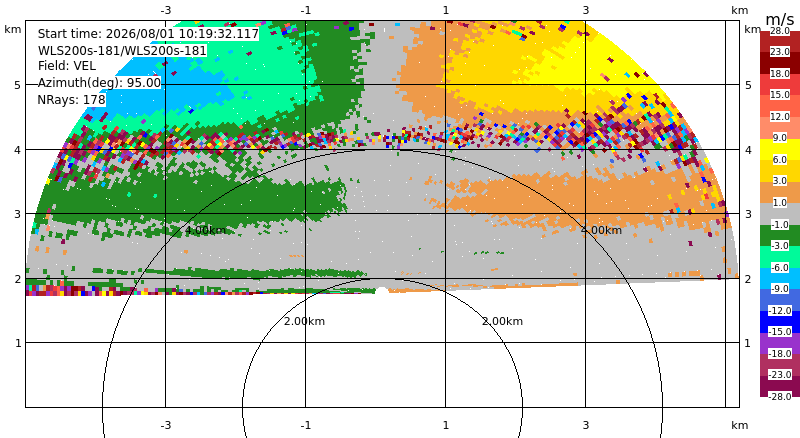Click the Azimuth(deg): 95.00 label
800x438 pixels.
(x=99, y=82)
